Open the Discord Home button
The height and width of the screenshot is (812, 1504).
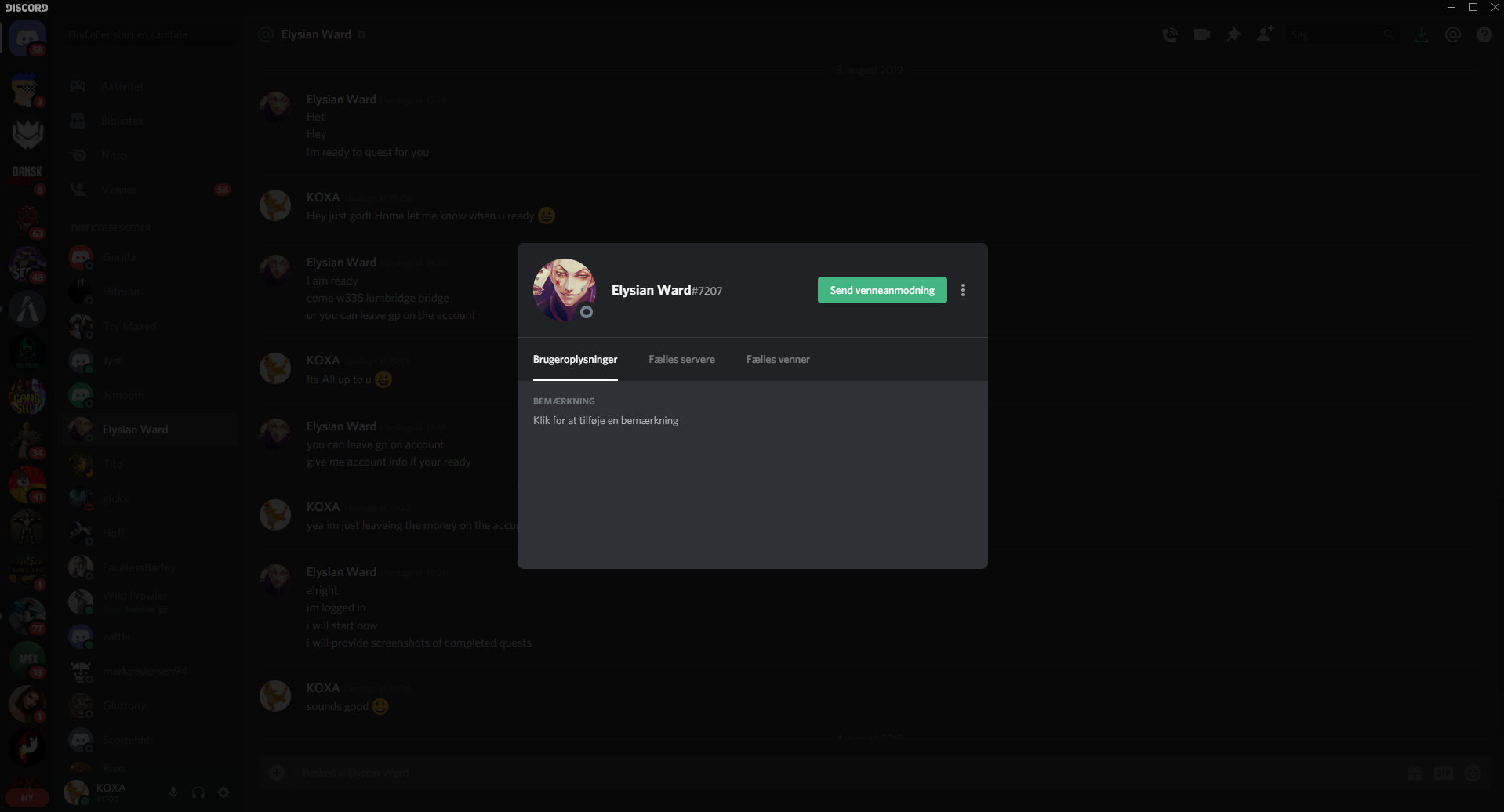[x=28, y=37]
